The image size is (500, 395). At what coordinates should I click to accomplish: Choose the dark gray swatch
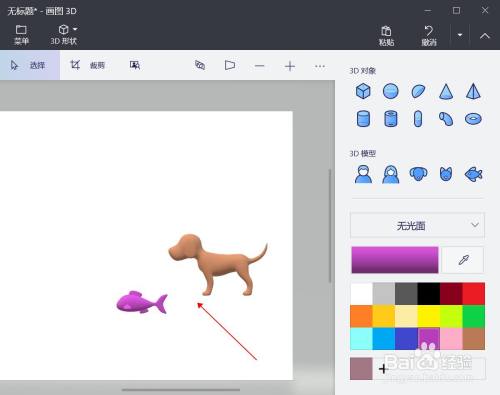[406, 294]
